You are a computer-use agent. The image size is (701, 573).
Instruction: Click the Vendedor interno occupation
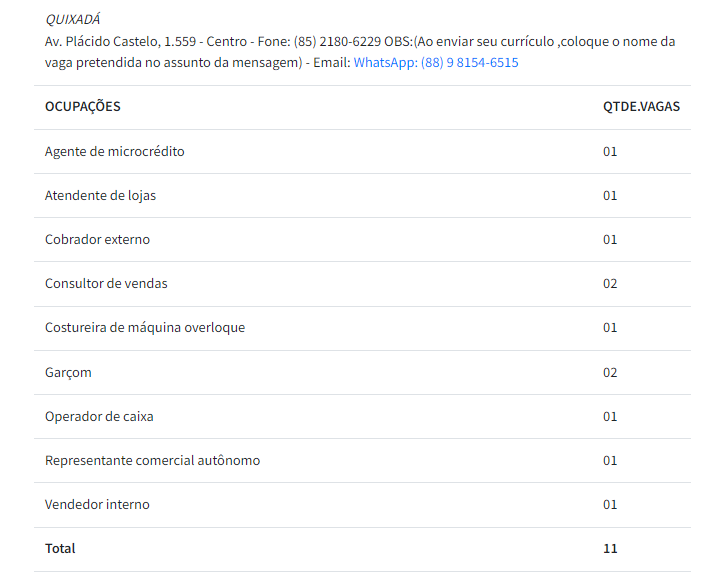click(97, 505)
